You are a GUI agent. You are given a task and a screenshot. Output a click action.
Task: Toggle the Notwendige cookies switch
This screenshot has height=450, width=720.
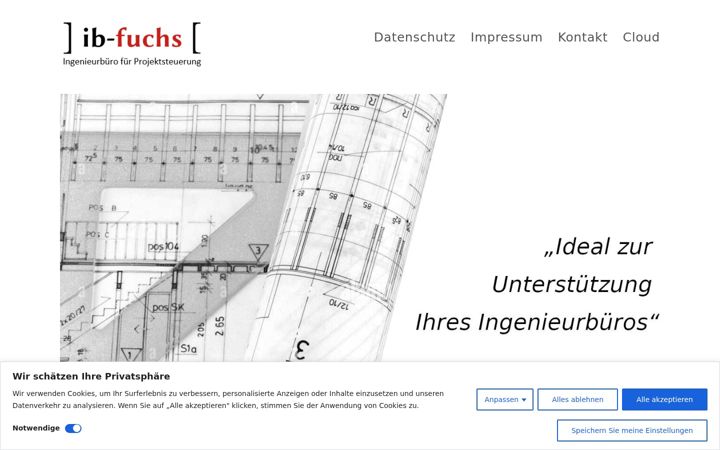click(x=73, y=428)
